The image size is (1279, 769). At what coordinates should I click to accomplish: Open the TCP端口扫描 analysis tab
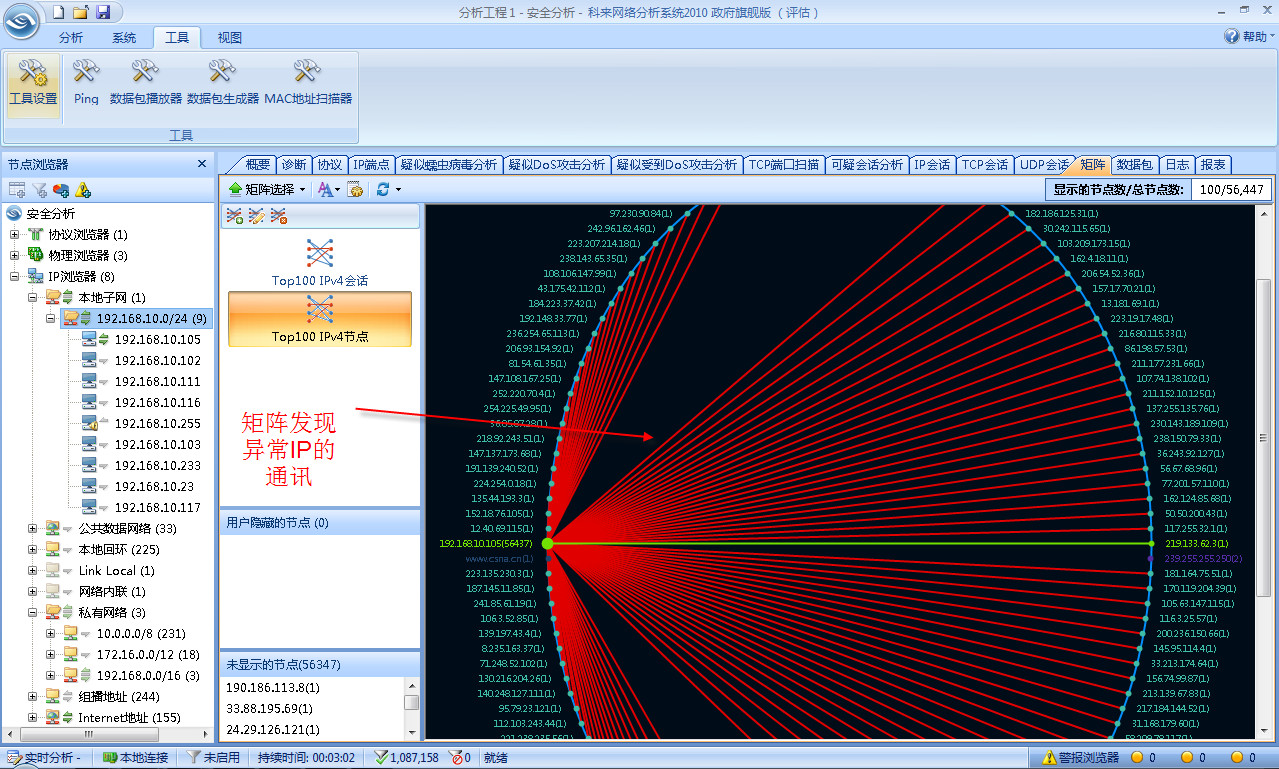[x=784, y=165]
